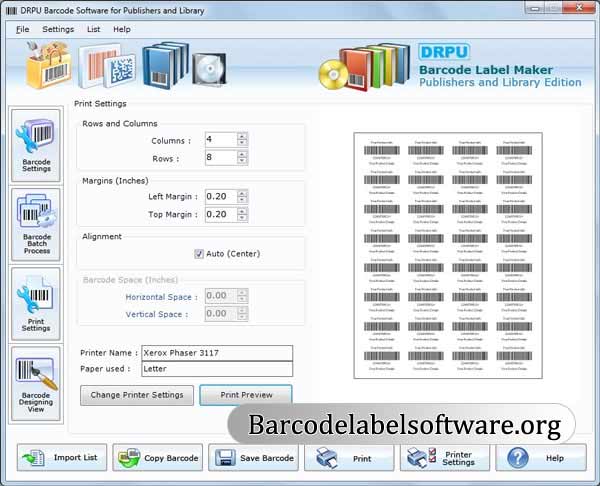This screenshot has width=600, height=486.
Task: Click the Copy Barcode button
Action: point(158,457)
